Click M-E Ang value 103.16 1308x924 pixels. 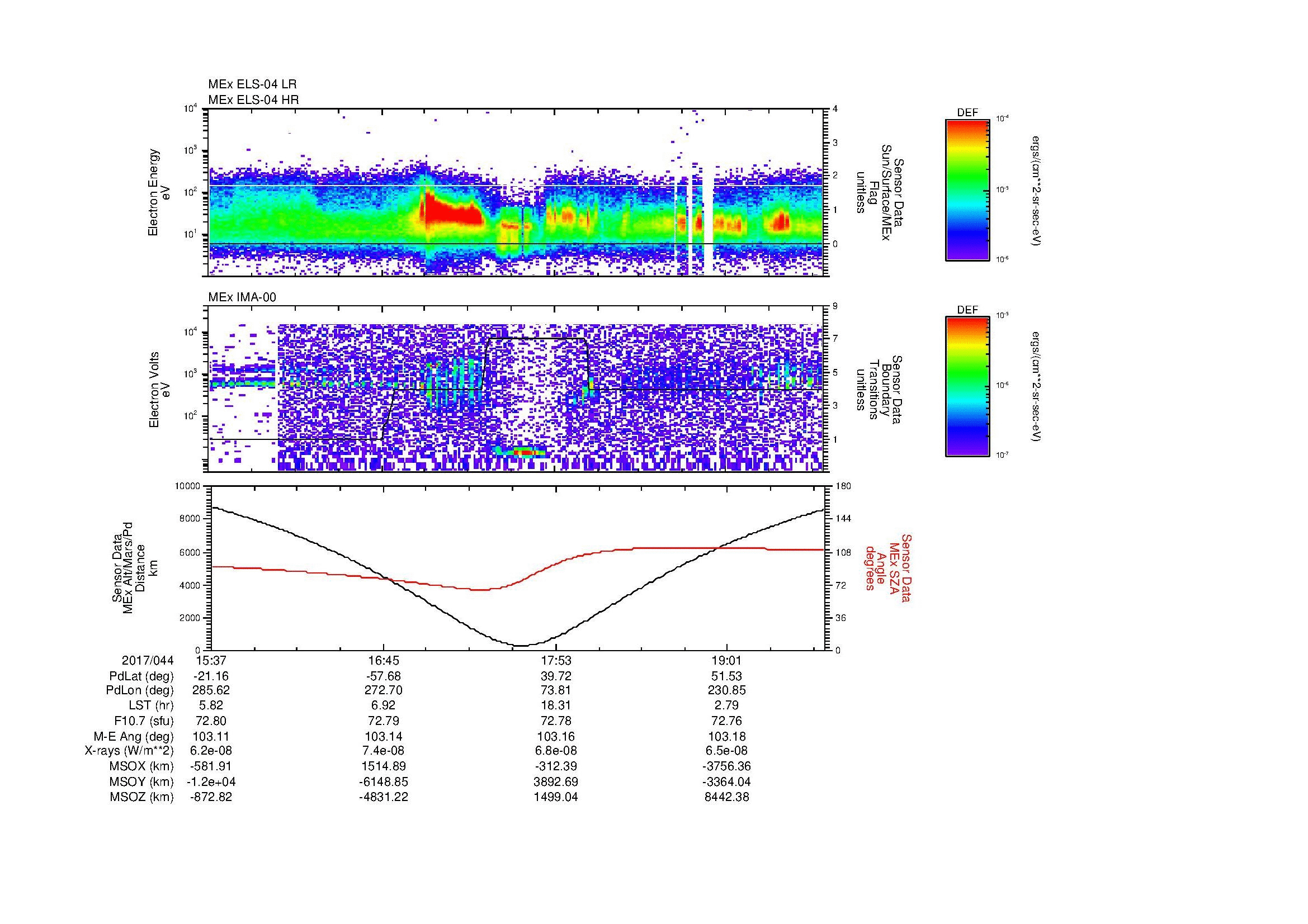(556, 736)
